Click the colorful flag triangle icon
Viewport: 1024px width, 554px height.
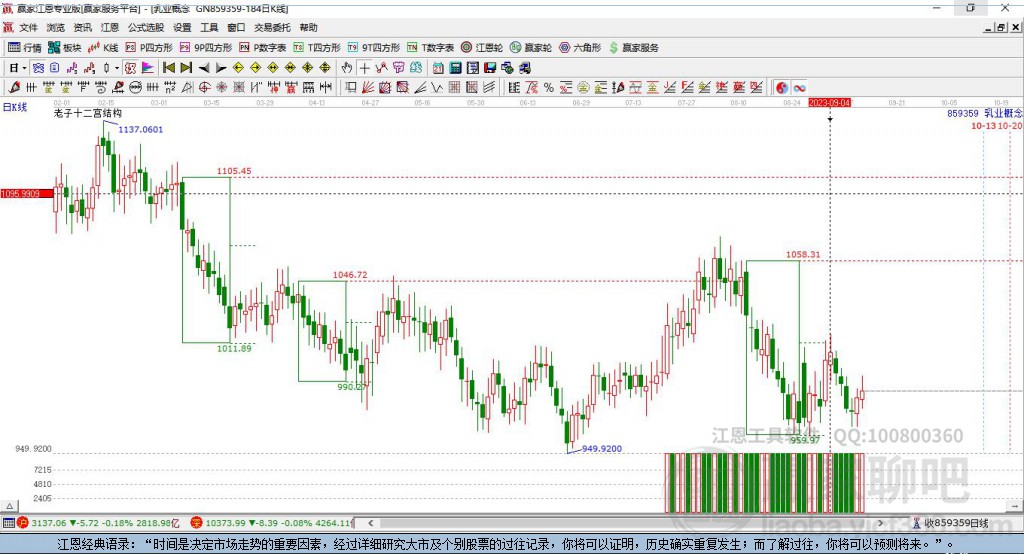[x=148, y=68]
